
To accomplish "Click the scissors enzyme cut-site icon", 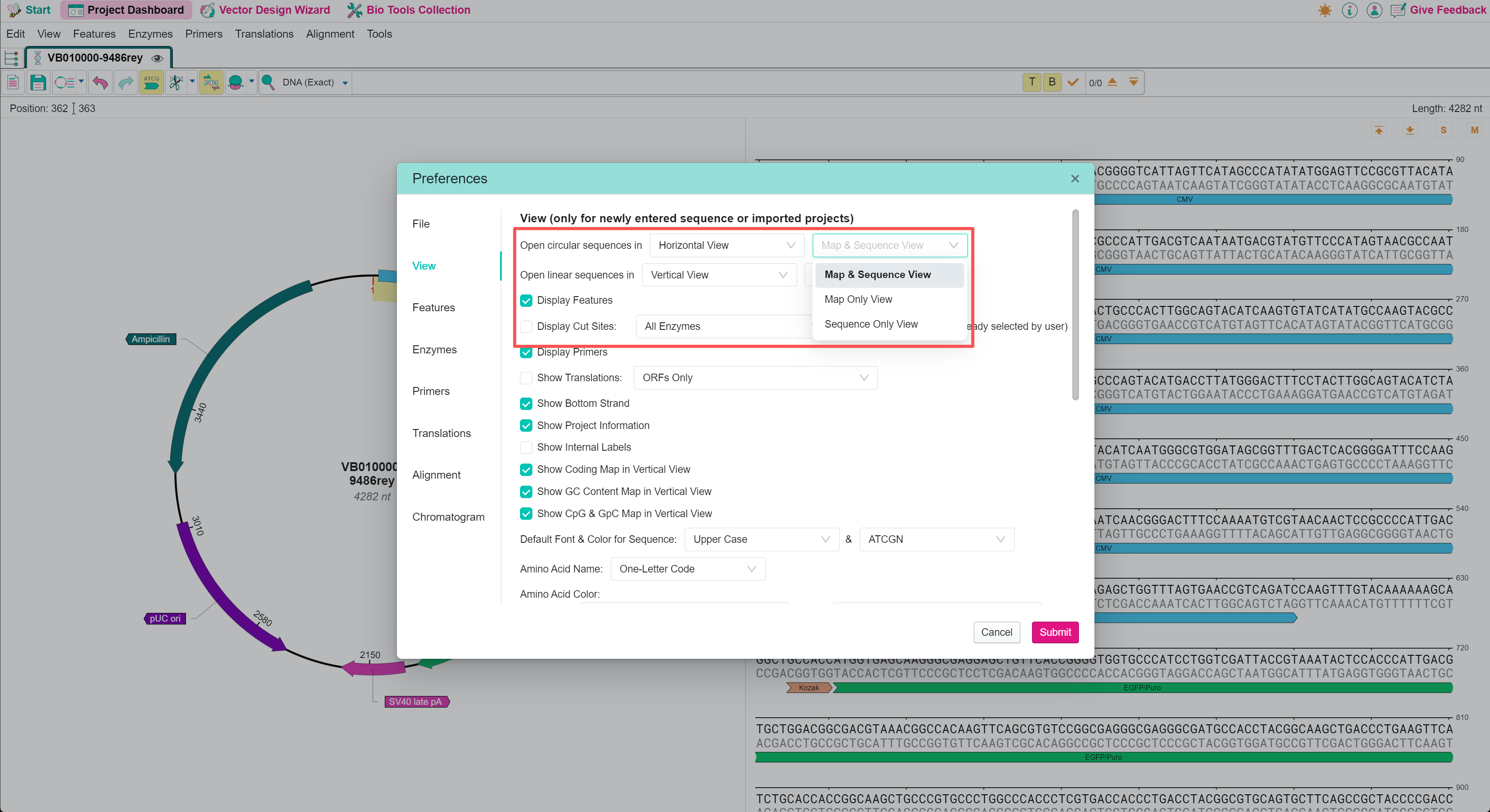I will 176,83.
